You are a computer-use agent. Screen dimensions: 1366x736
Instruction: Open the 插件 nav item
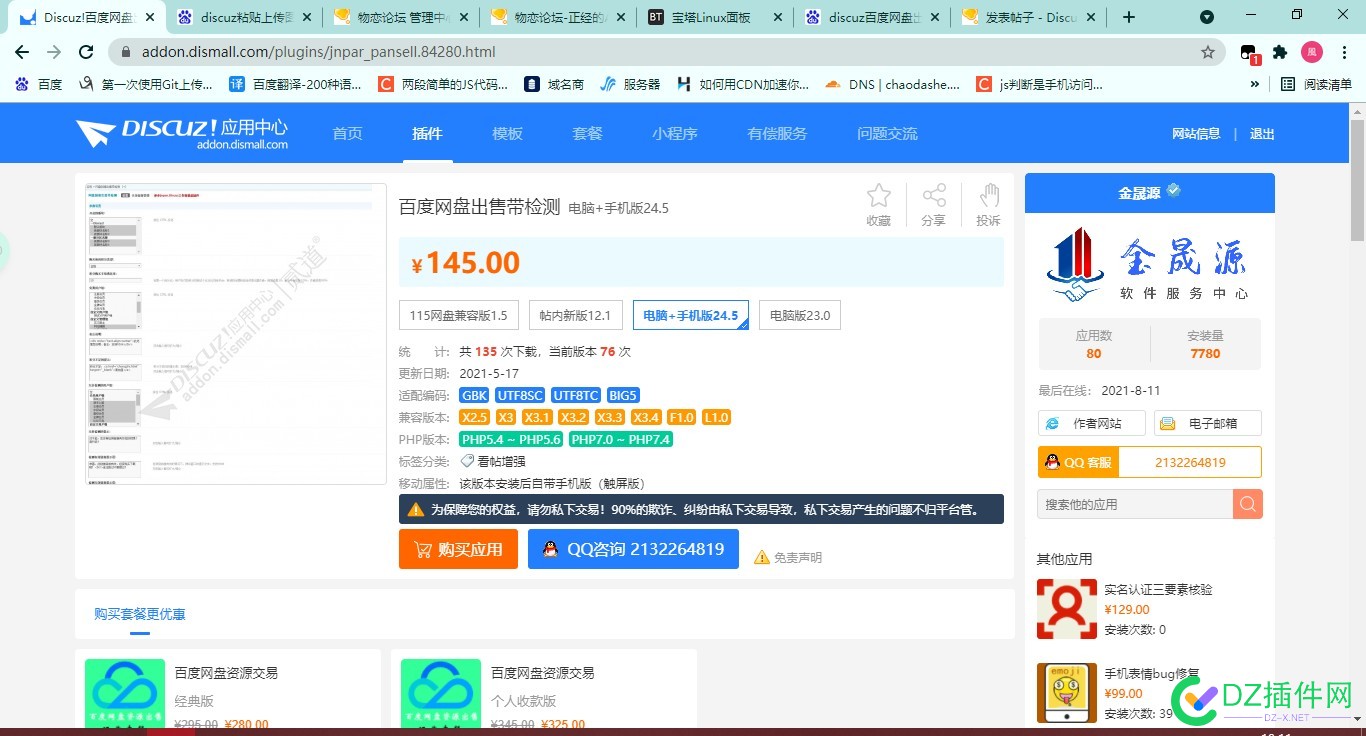coord(427,134)
